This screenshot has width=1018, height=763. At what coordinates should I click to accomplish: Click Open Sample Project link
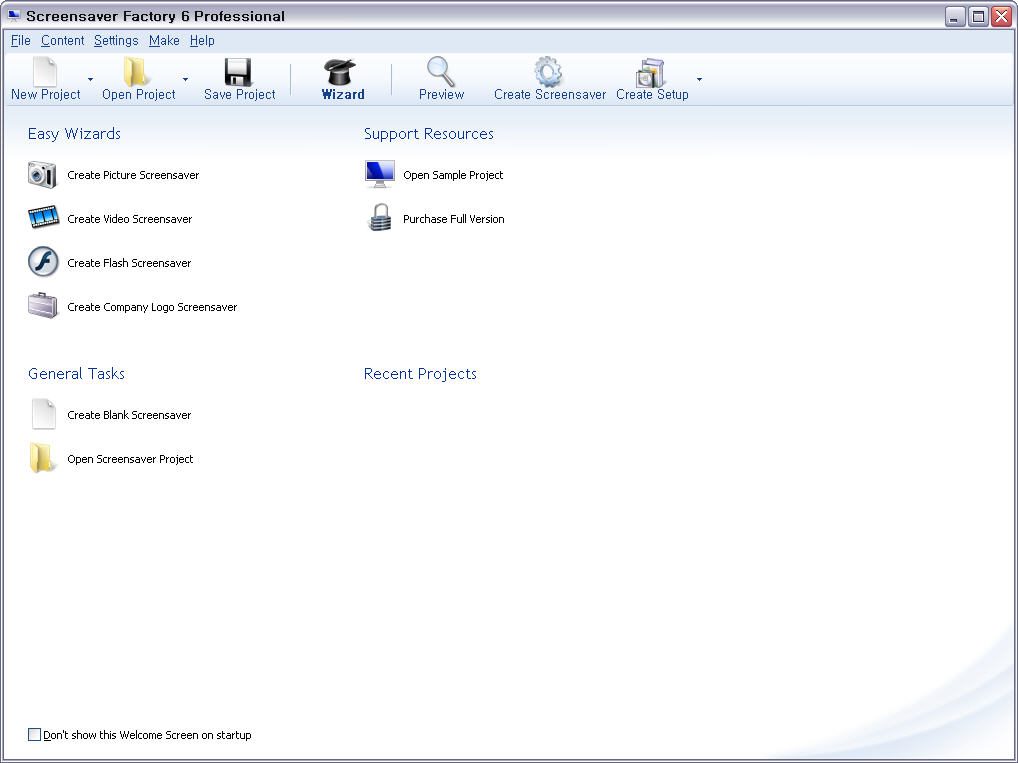pos(453,175)
